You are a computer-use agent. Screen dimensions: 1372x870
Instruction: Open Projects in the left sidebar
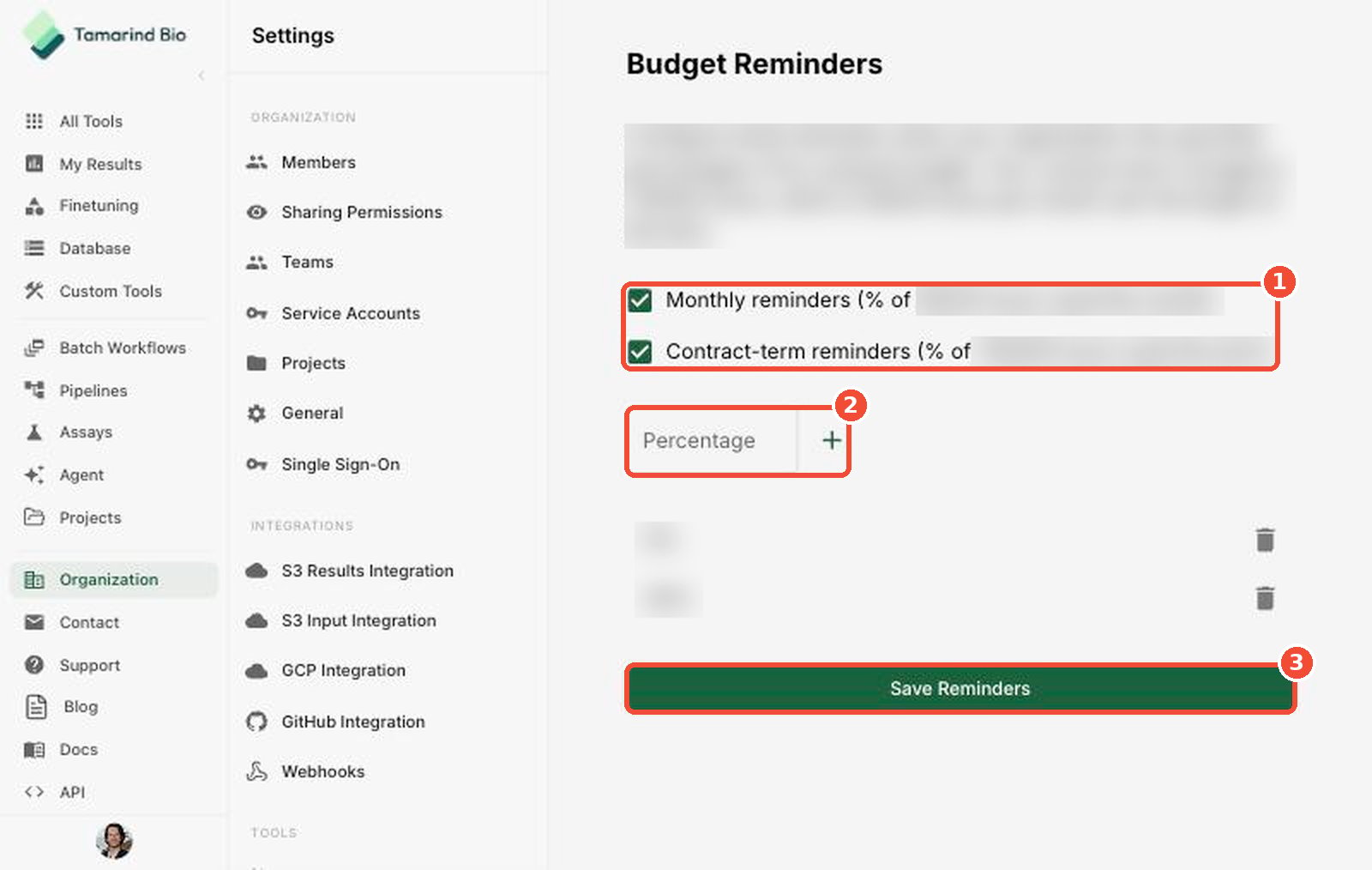[x=90, y=517]
